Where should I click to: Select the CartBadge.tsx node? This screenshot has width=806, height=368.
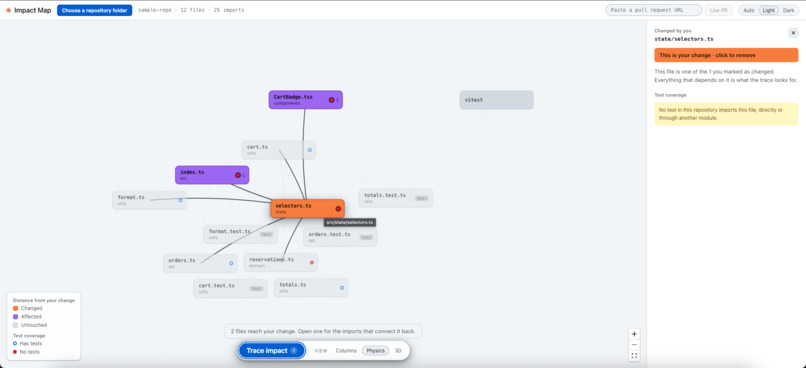305,100
